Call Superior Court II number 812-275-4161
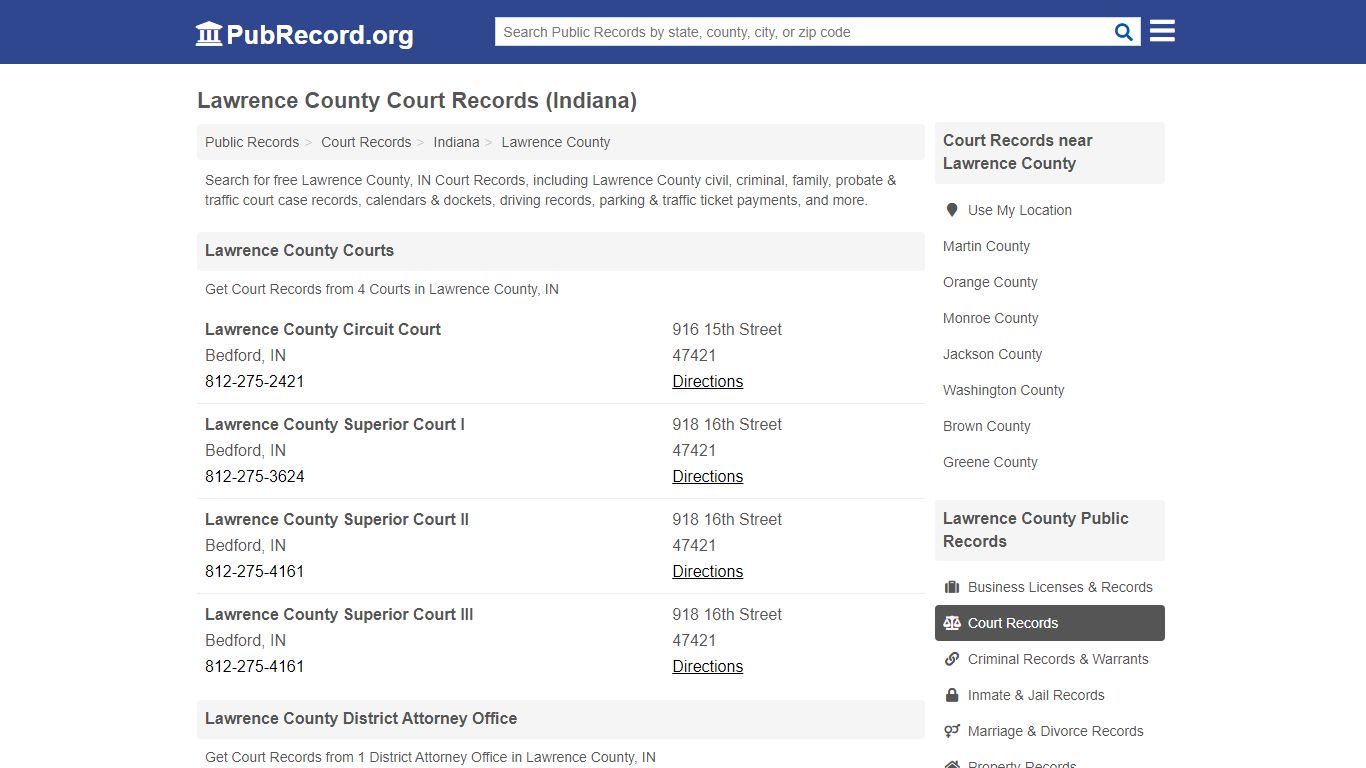The width and height of the screenshot is (1366, 768). click(255, 571)
